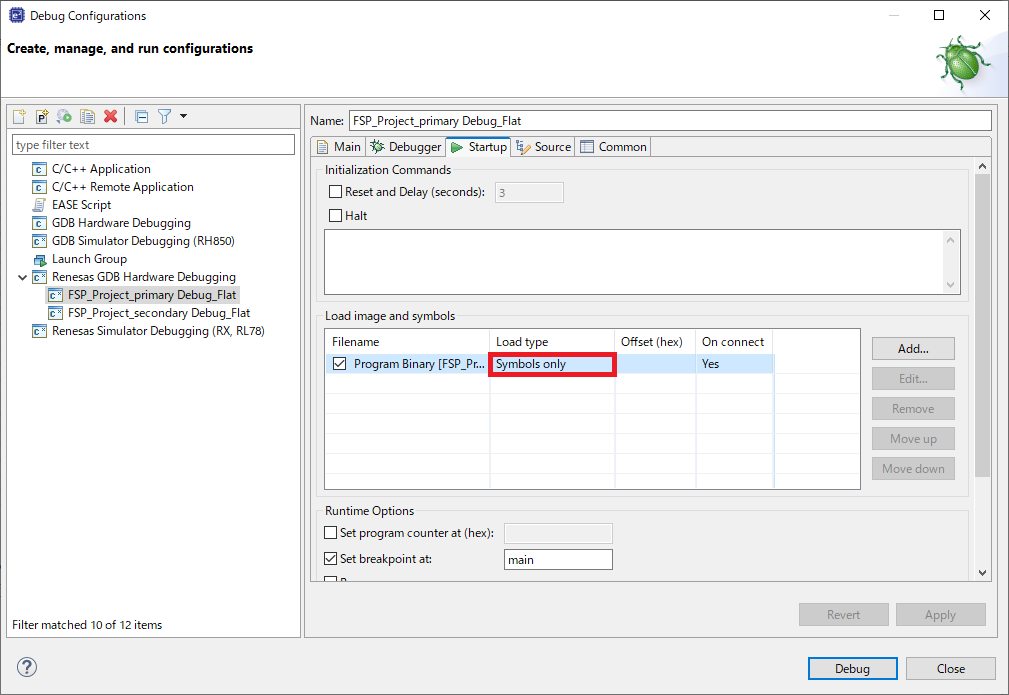Click the New launch configuration icon

(x=19, y=117)
